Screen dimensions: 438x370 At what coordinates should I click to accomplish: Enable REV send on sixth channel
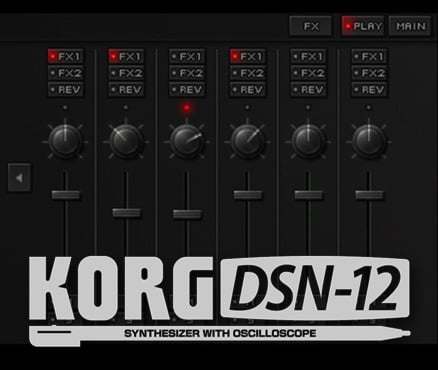point(369,90)
